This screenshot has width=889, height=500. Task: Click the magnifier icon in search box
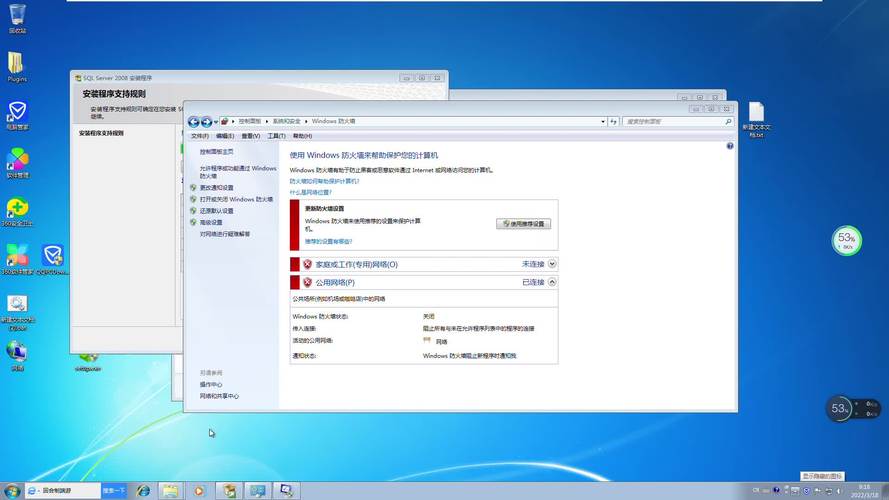[728, 121]
